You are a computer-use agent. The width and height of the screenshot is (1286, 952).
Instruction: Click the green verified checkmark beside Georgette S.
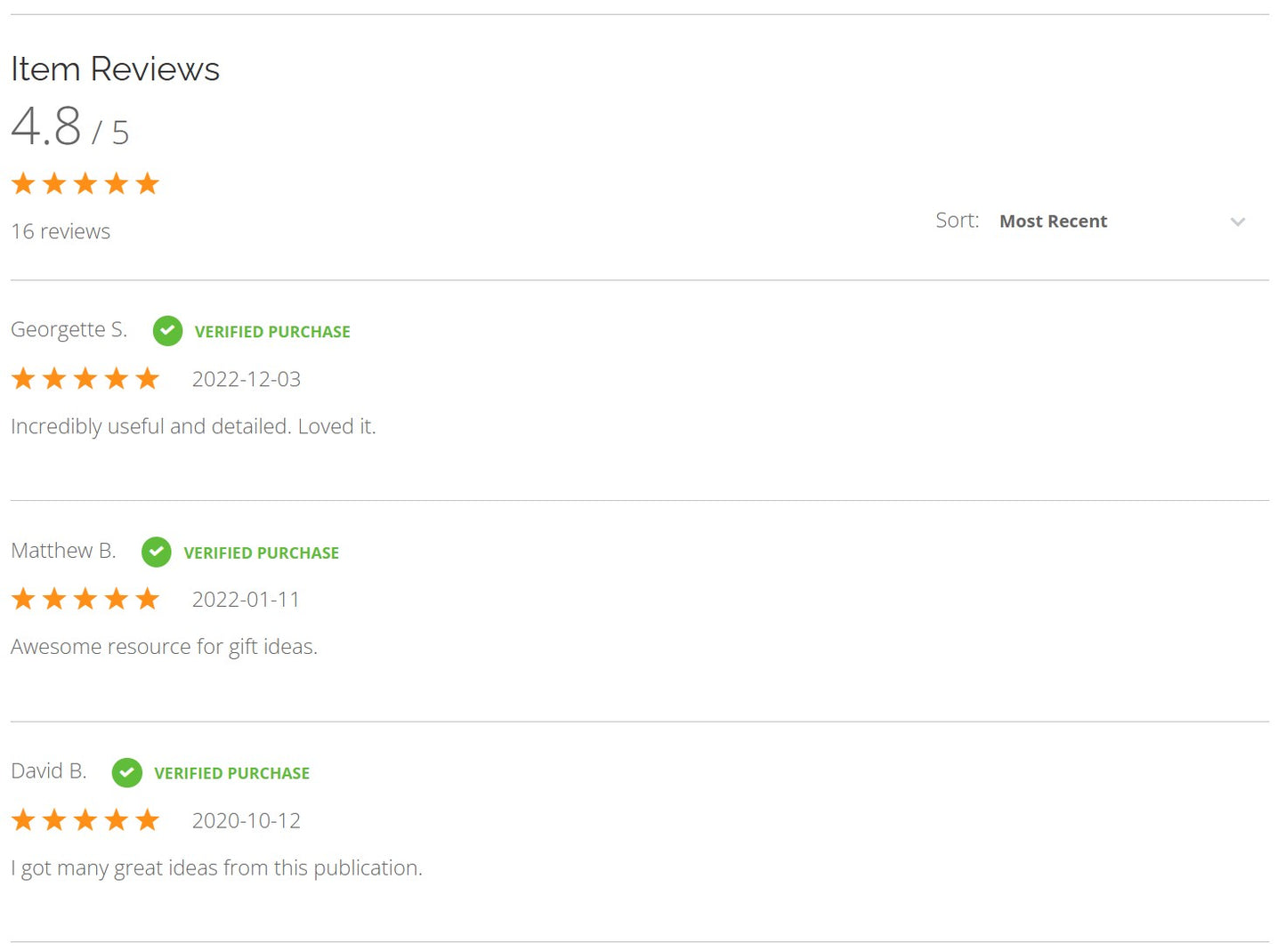(167, 331)
